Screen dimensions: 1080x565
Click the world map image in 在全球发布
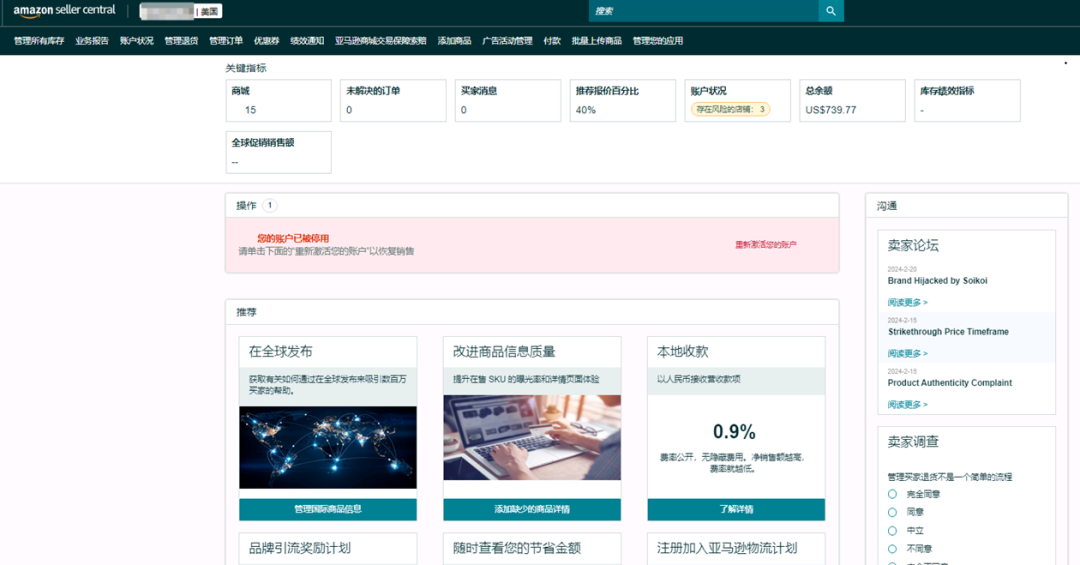tap(328, 447)
